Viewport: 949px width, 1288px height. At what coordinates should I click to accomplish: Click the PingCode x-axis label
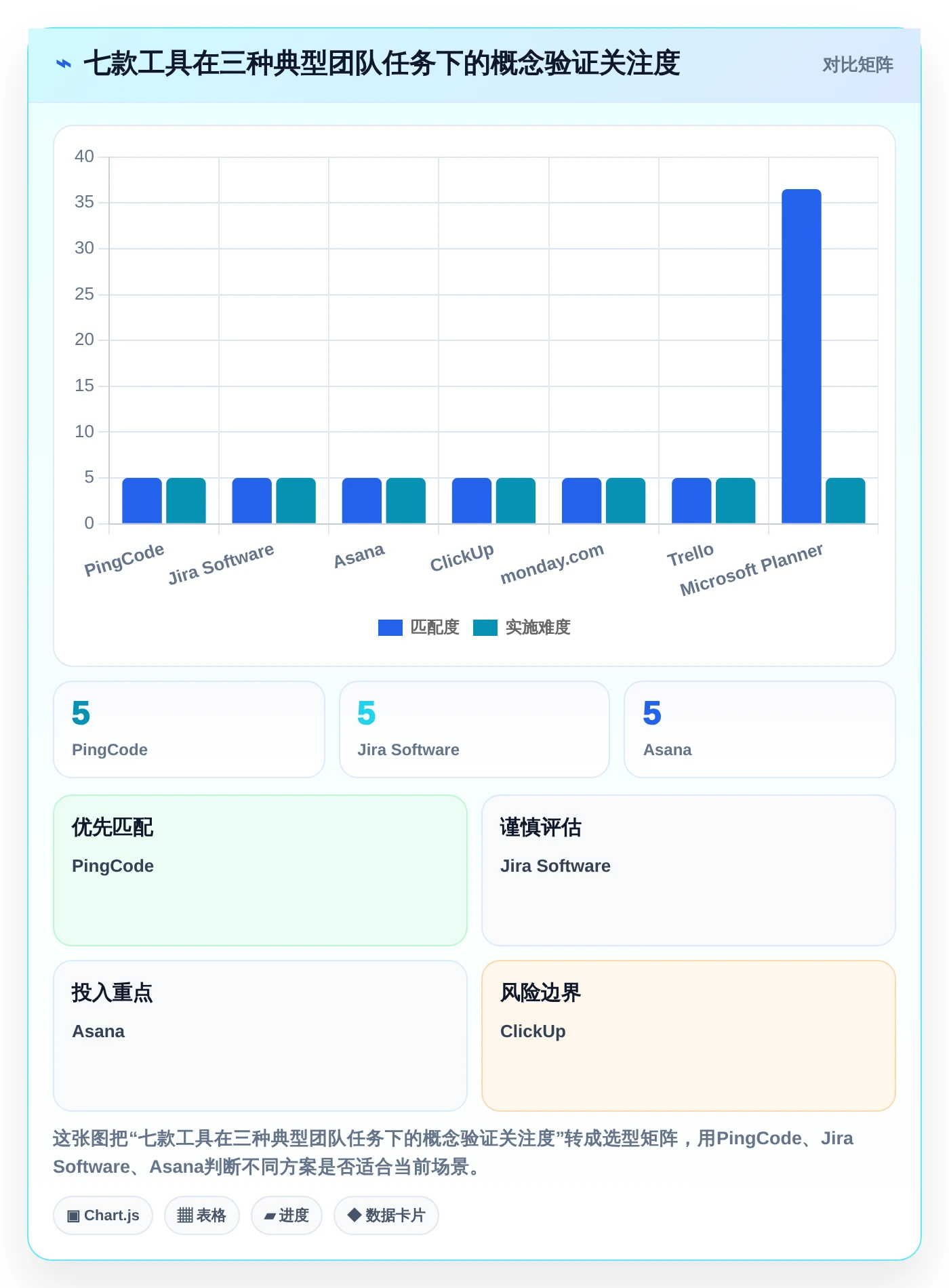pyautogui.click(x=124, y=559)
